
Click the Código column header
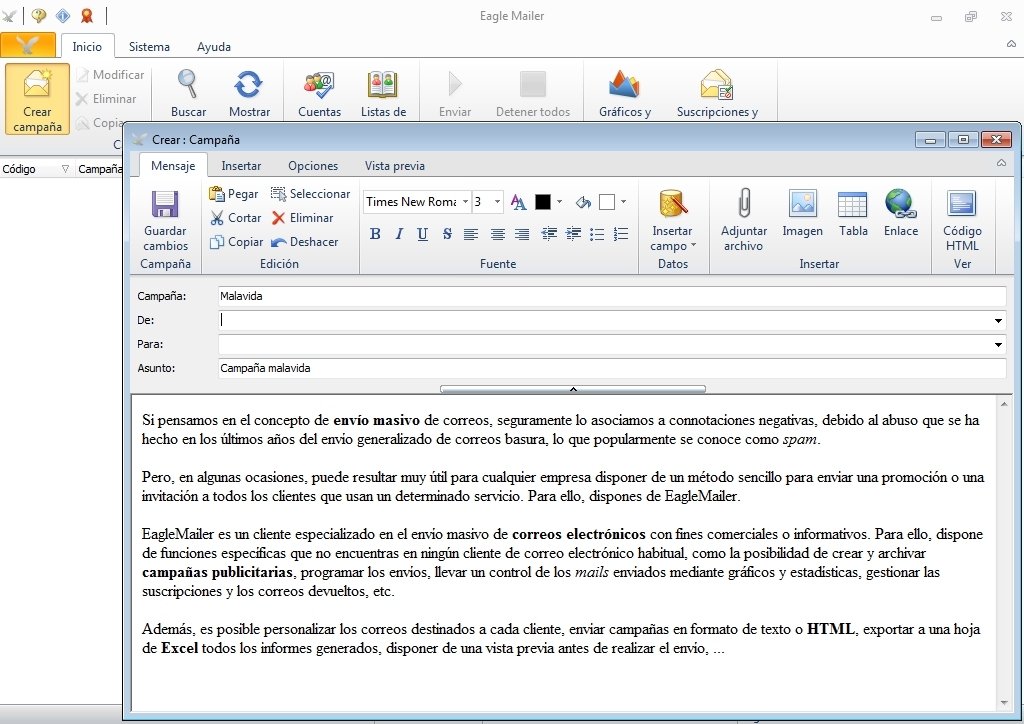[x=36, y=169]
